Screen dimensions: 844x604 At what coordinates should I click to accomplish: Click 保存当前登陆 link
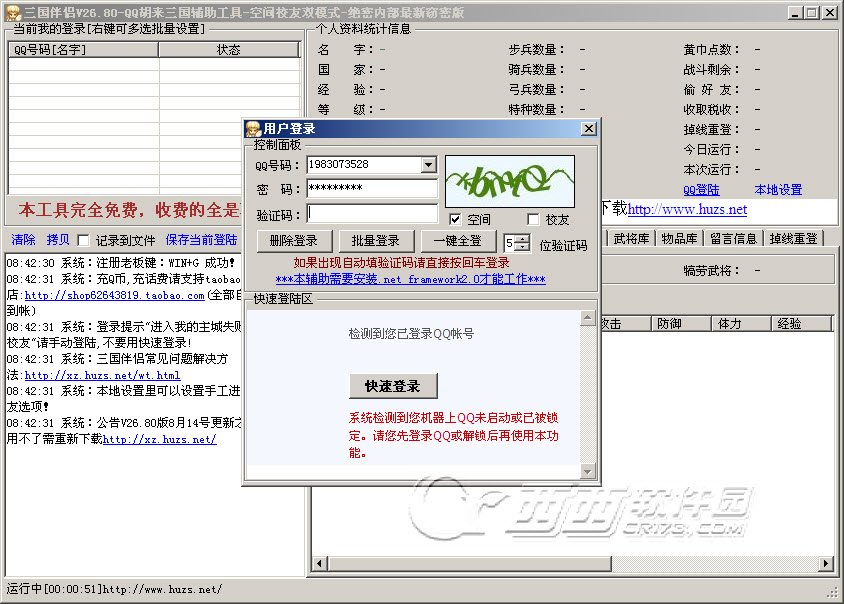[x=201, y=240]
